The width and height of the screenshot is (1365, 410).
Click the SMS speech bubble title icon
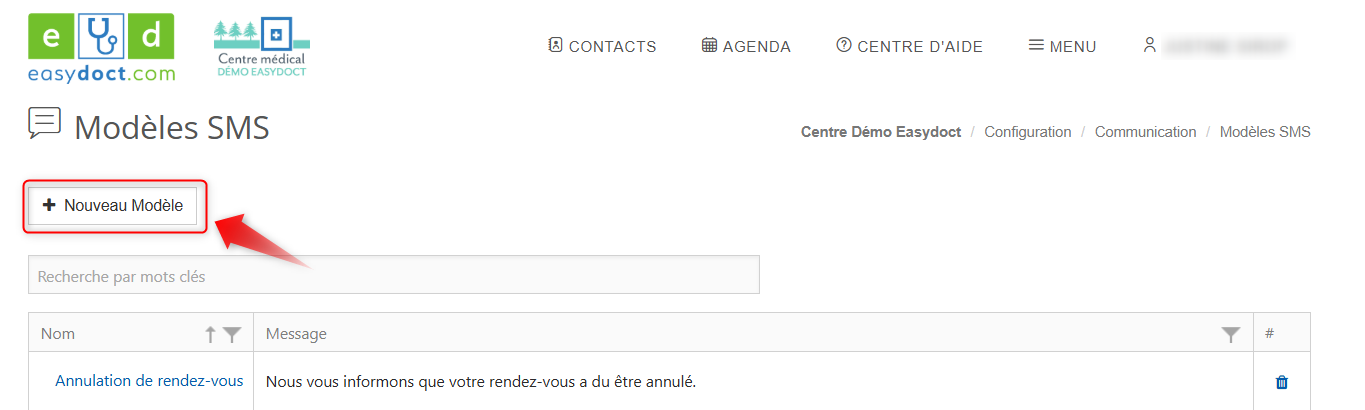(x=45, y=123)
